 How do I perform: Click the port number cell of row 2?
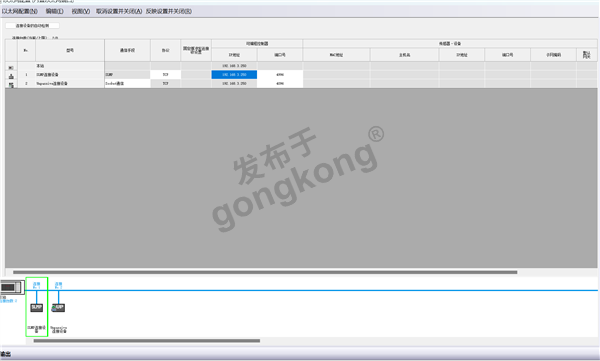(280, 83)
